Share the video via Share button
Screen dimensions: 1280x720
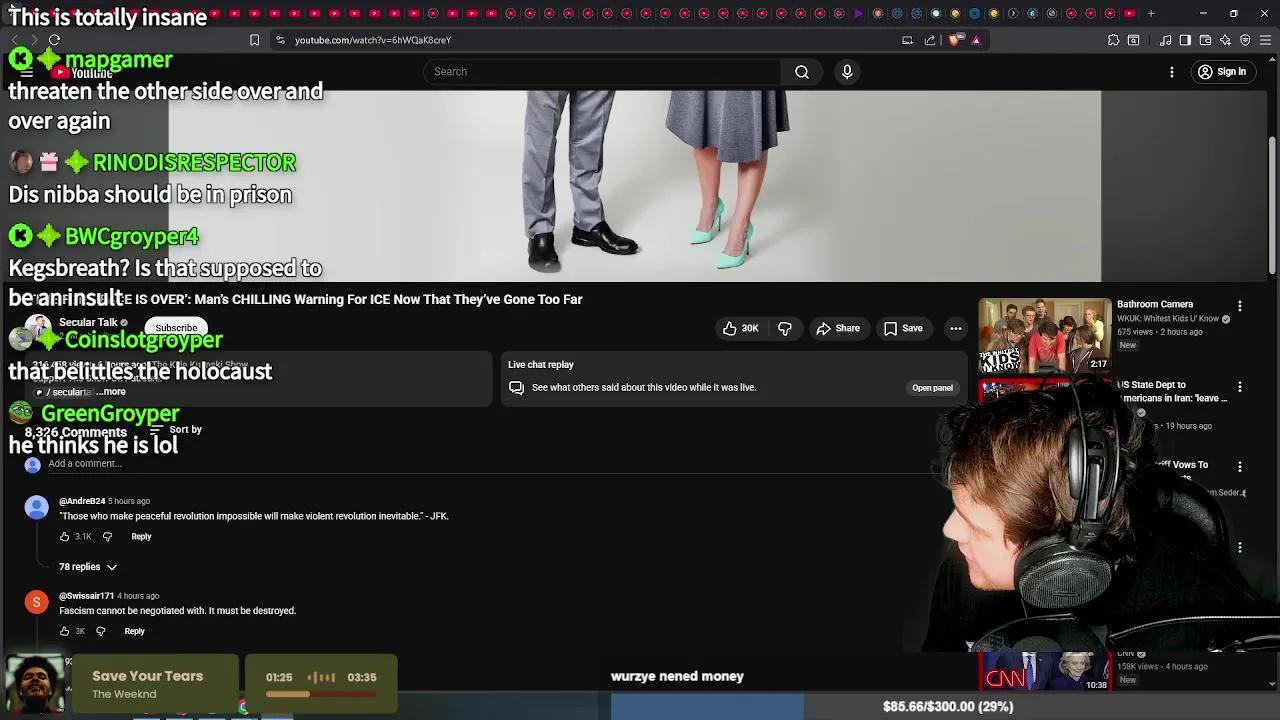point(838,328)
